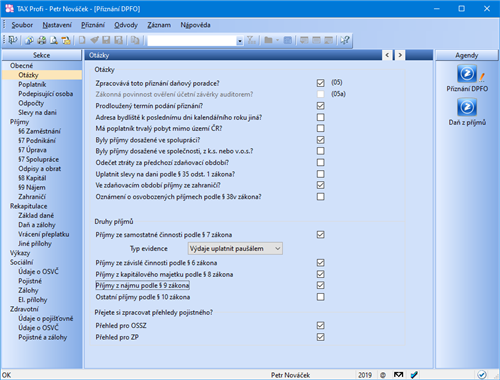500x380 pixels.
Task: Open the 'Typ evidence' dropdown
Action: [235, 248]
